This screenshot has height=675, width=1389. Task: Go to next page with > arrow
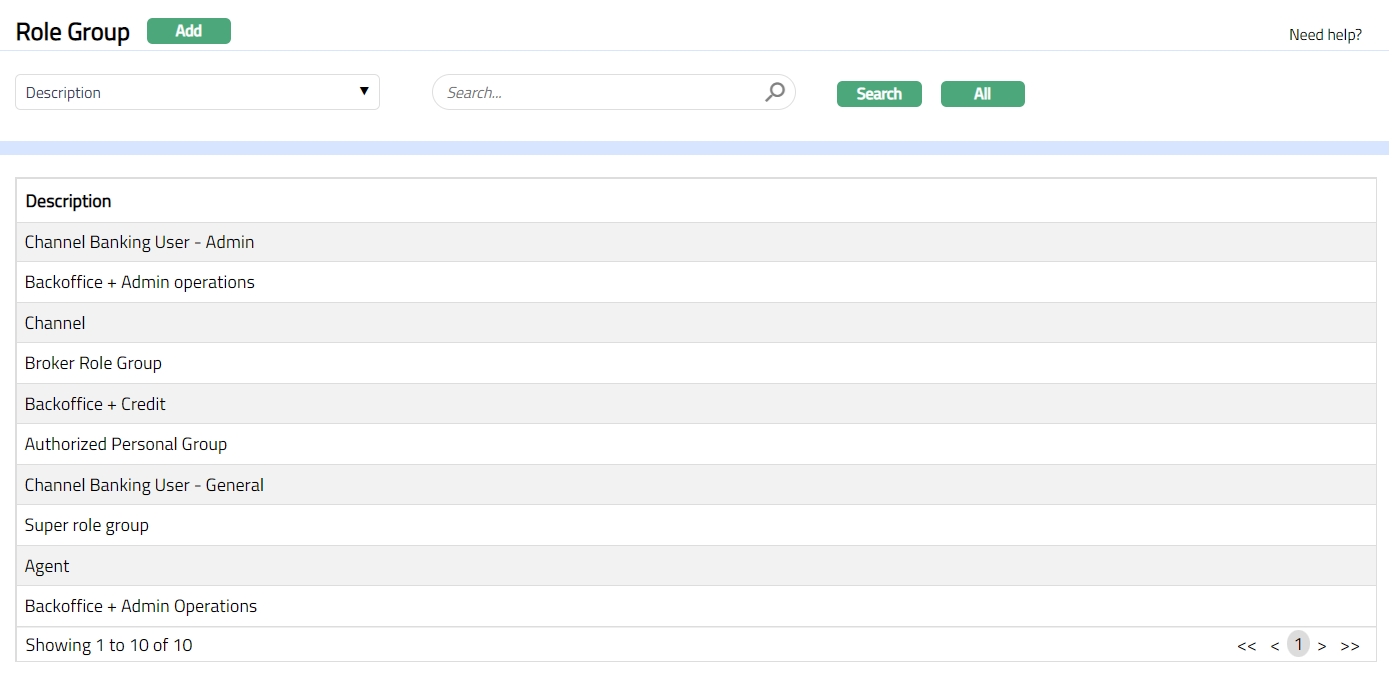1322,646
